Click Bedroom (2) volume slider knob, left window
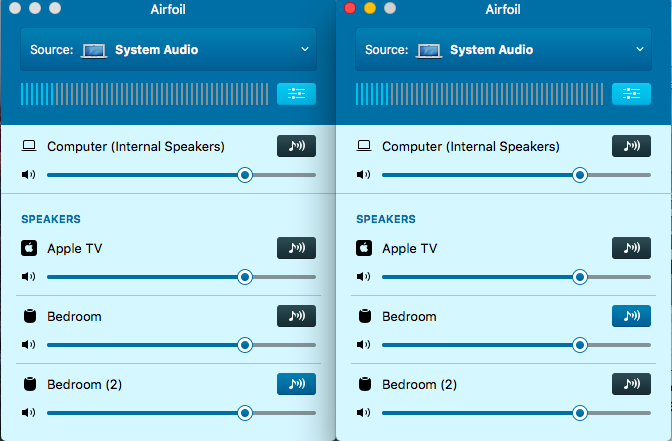The height and width of the screenshot is (441, 672). pos(245,413)
